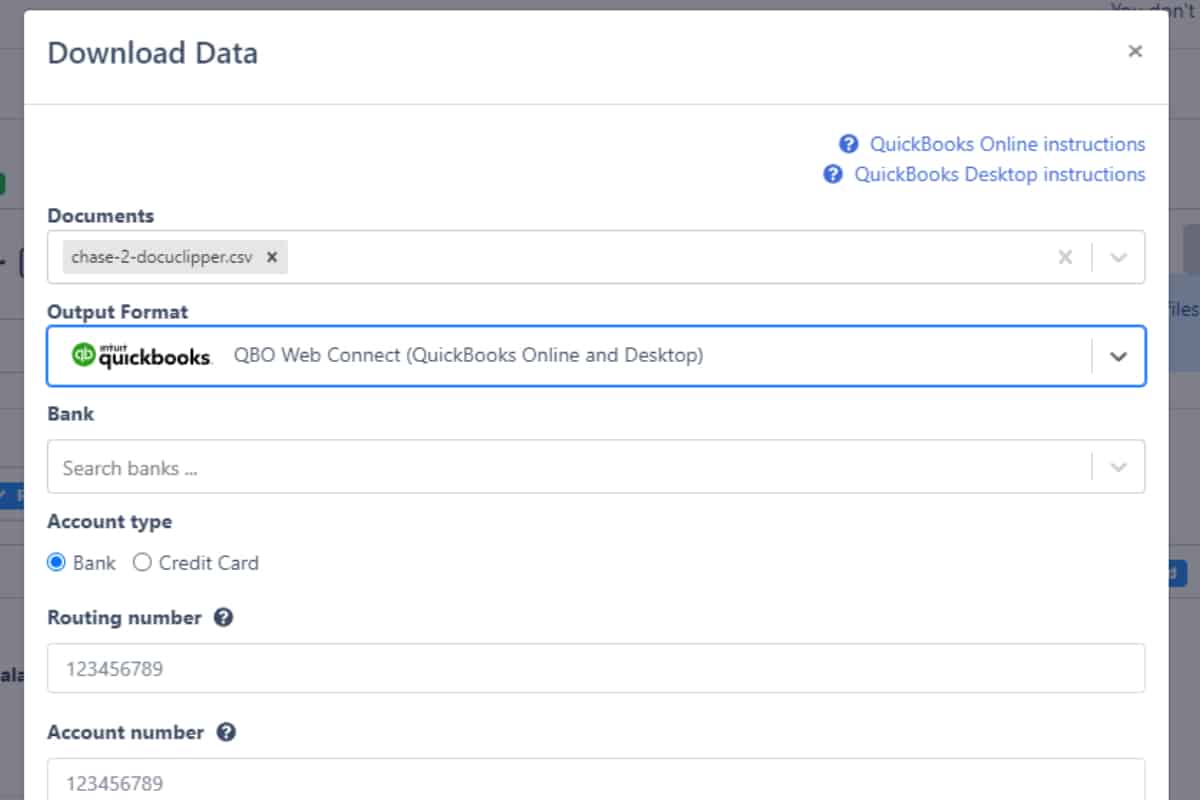Clear all selected documents

pos(1065,257)
